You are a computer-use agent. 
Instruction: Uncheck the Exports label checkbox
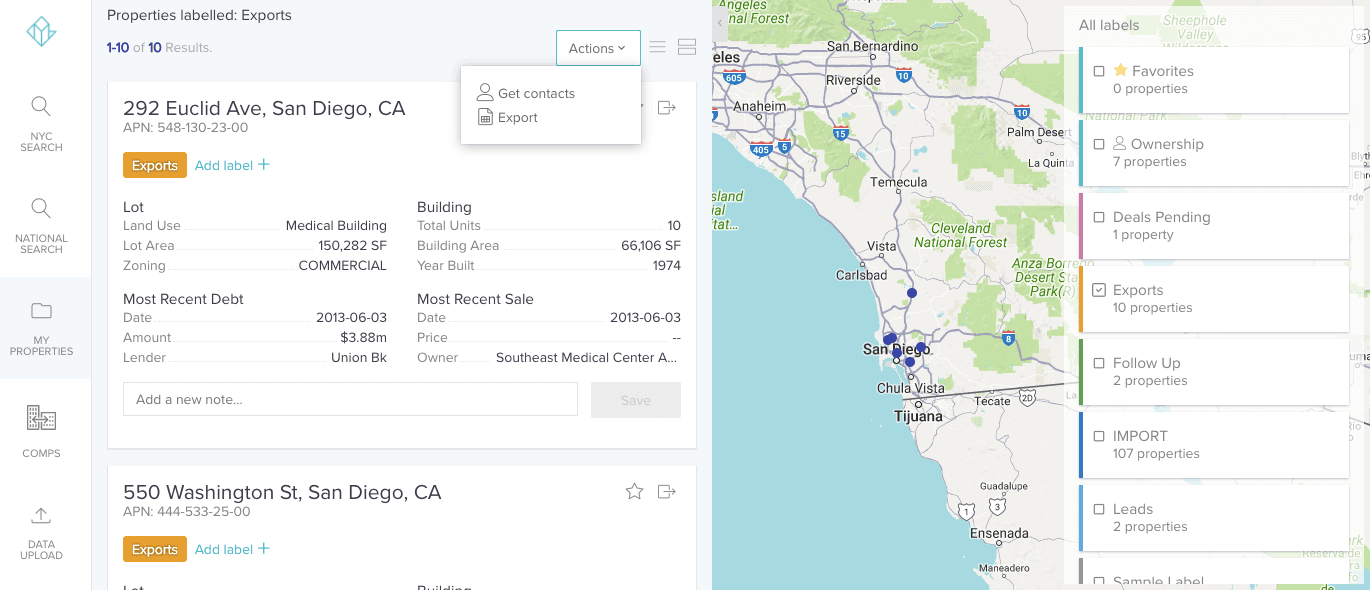tap(1099, 290)
